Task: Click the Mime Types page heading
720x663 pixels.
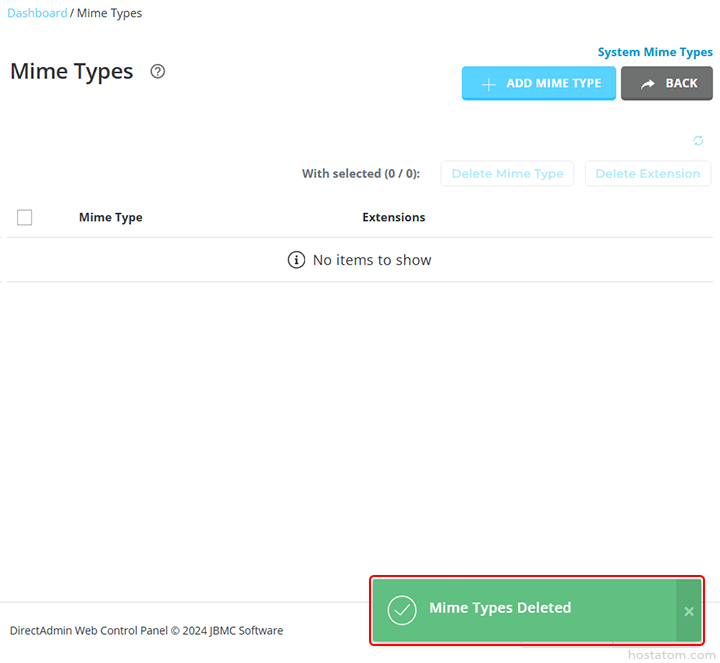Action: coord(72,72)
